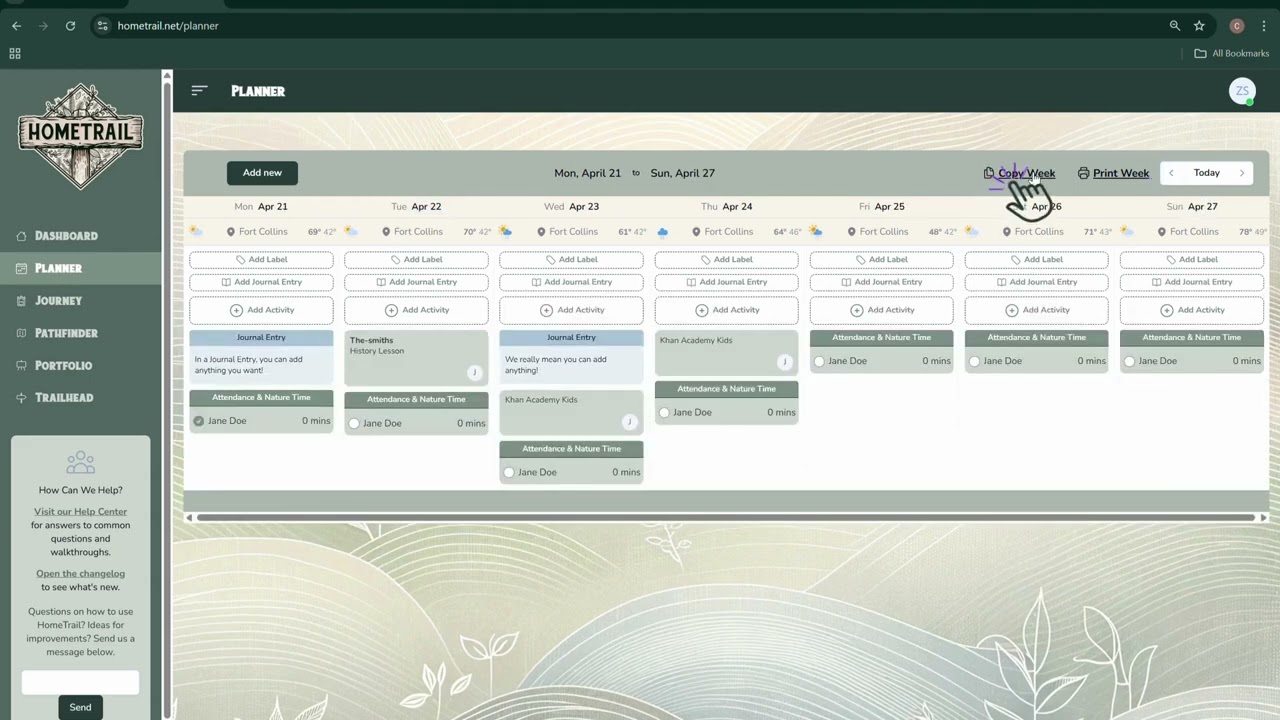Go back with browser back arrow
This screenshot has height=720, width=1280.
click(16, 26)
